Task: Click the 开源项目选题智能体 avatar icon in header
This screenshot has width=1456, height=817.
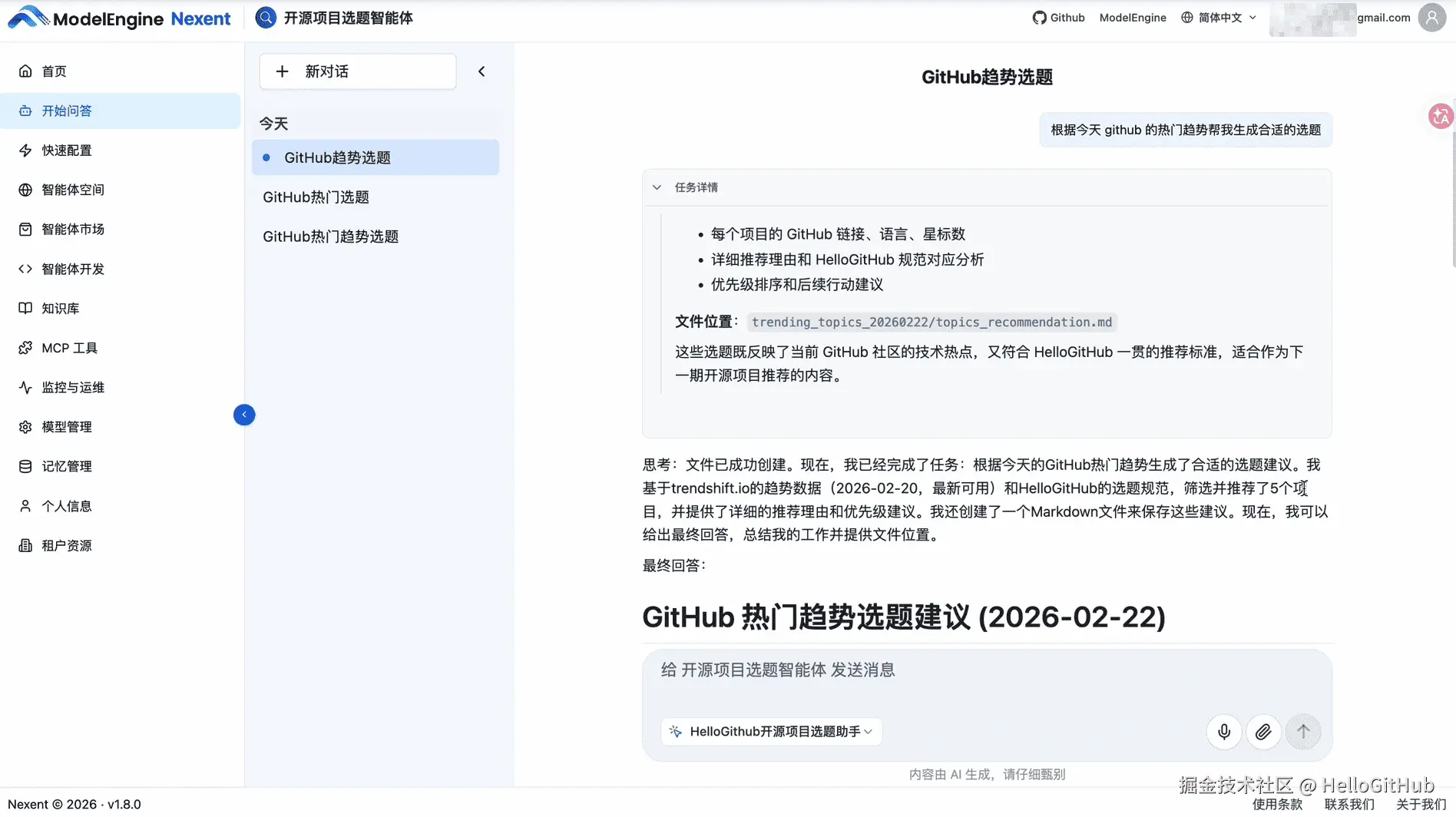Action: coord(266,18)
